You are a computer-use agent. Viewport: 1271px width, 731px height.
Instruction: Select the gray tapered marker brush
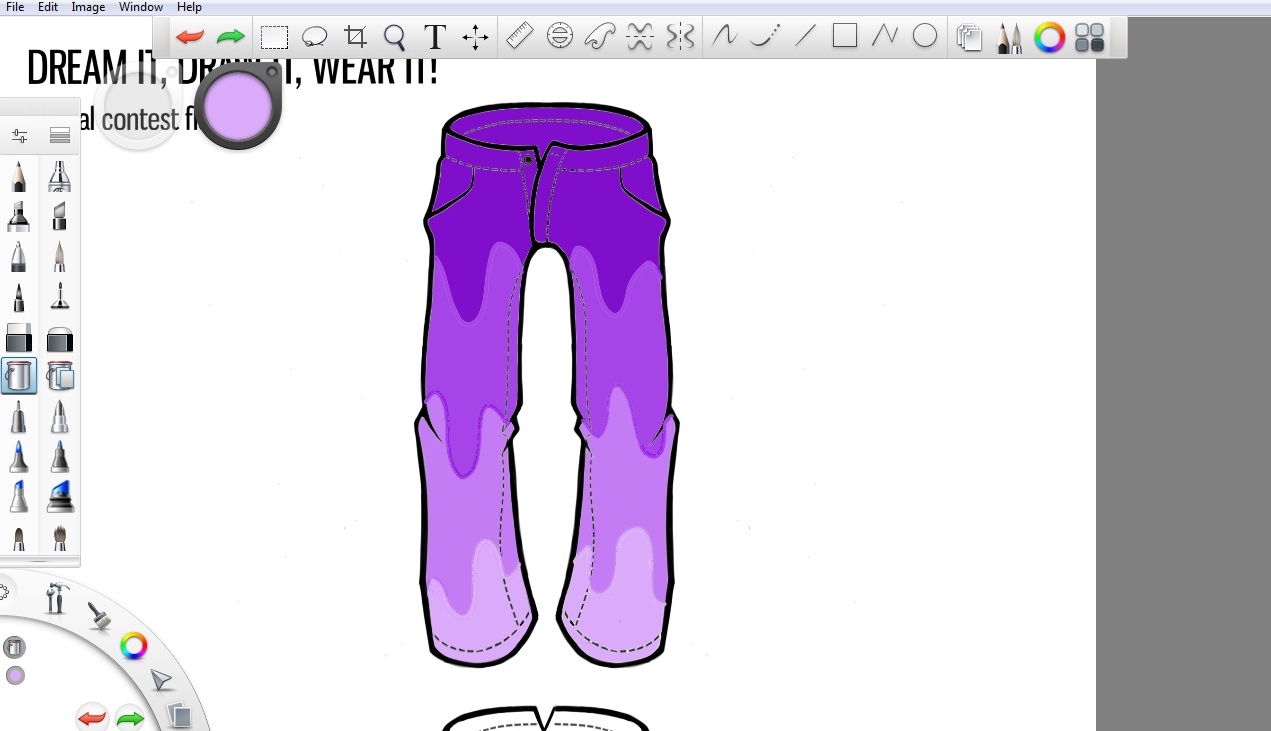coord(19,417)
